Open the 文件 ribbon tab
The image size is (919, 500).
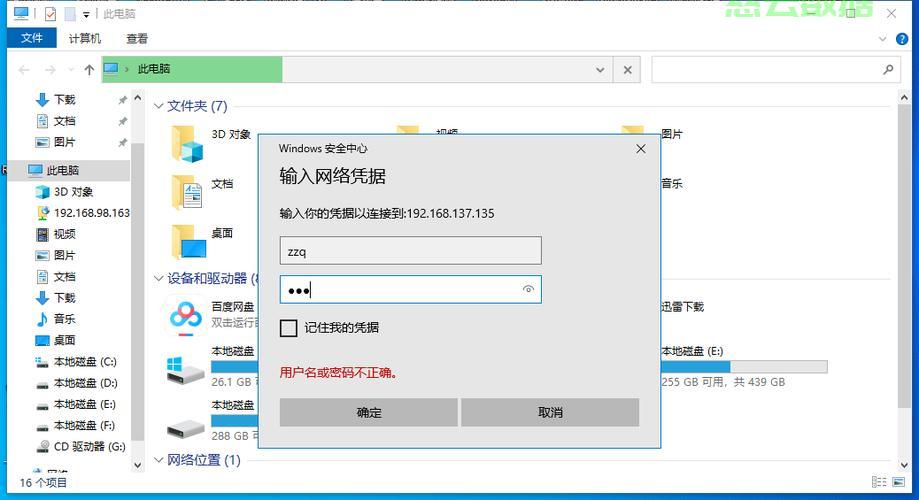(32, 38)
